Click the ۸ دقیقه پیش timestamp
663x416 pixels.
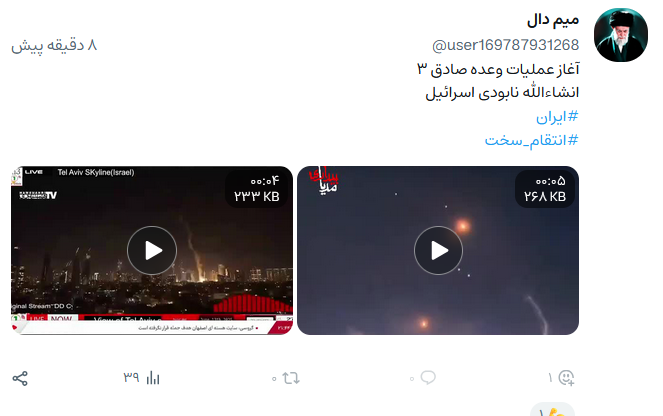(54, 45)
